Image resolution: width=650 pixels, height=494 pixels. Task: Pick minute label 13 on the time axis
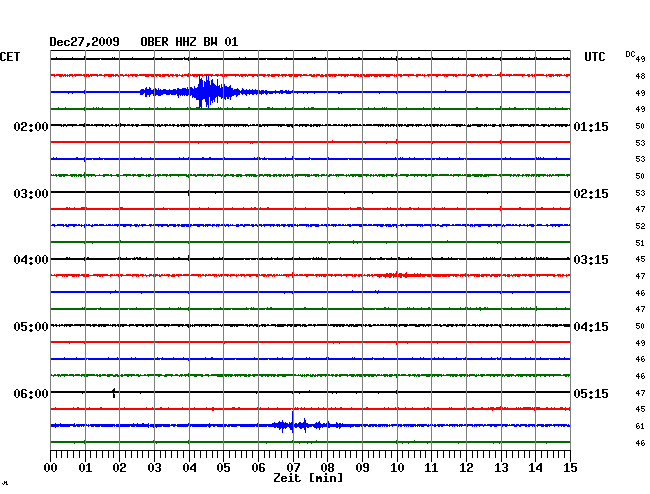click(501, 467)
